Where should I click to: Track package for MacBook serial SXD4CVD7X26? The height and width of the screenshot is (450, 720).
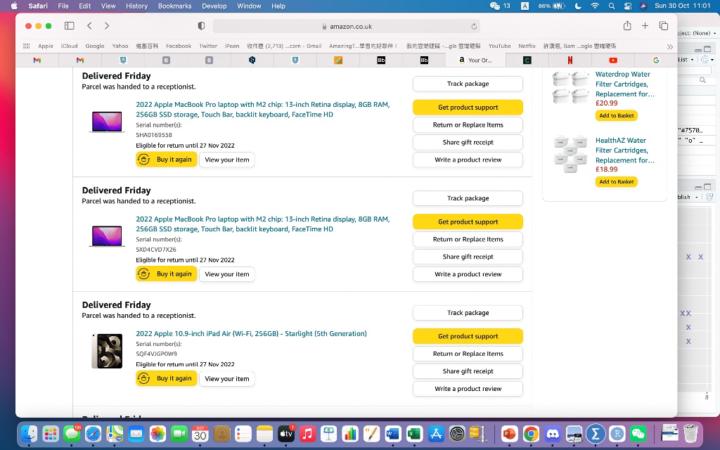click(467, 198)
